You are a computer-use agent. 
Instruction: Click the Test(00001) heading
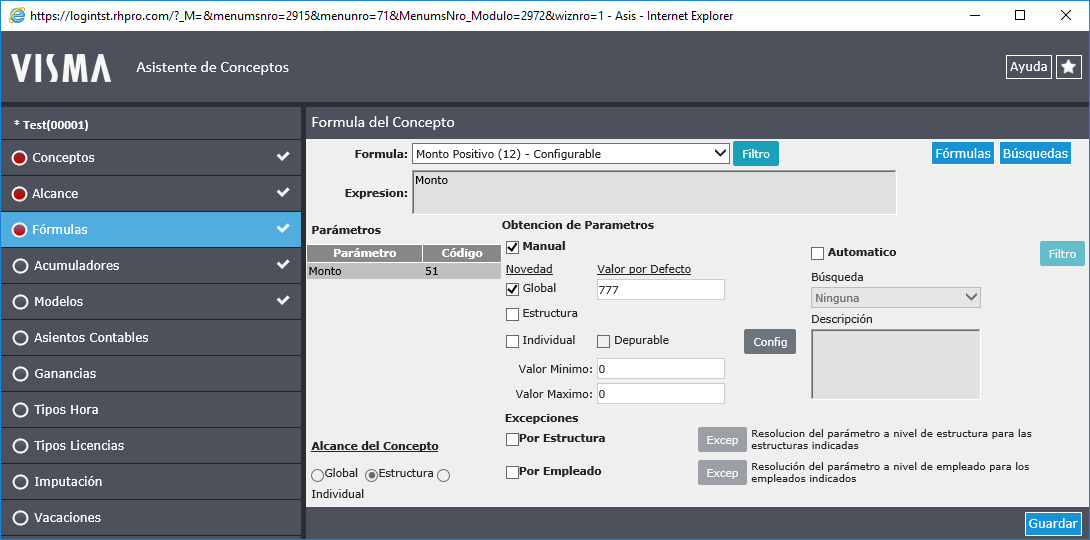[51, 125]
